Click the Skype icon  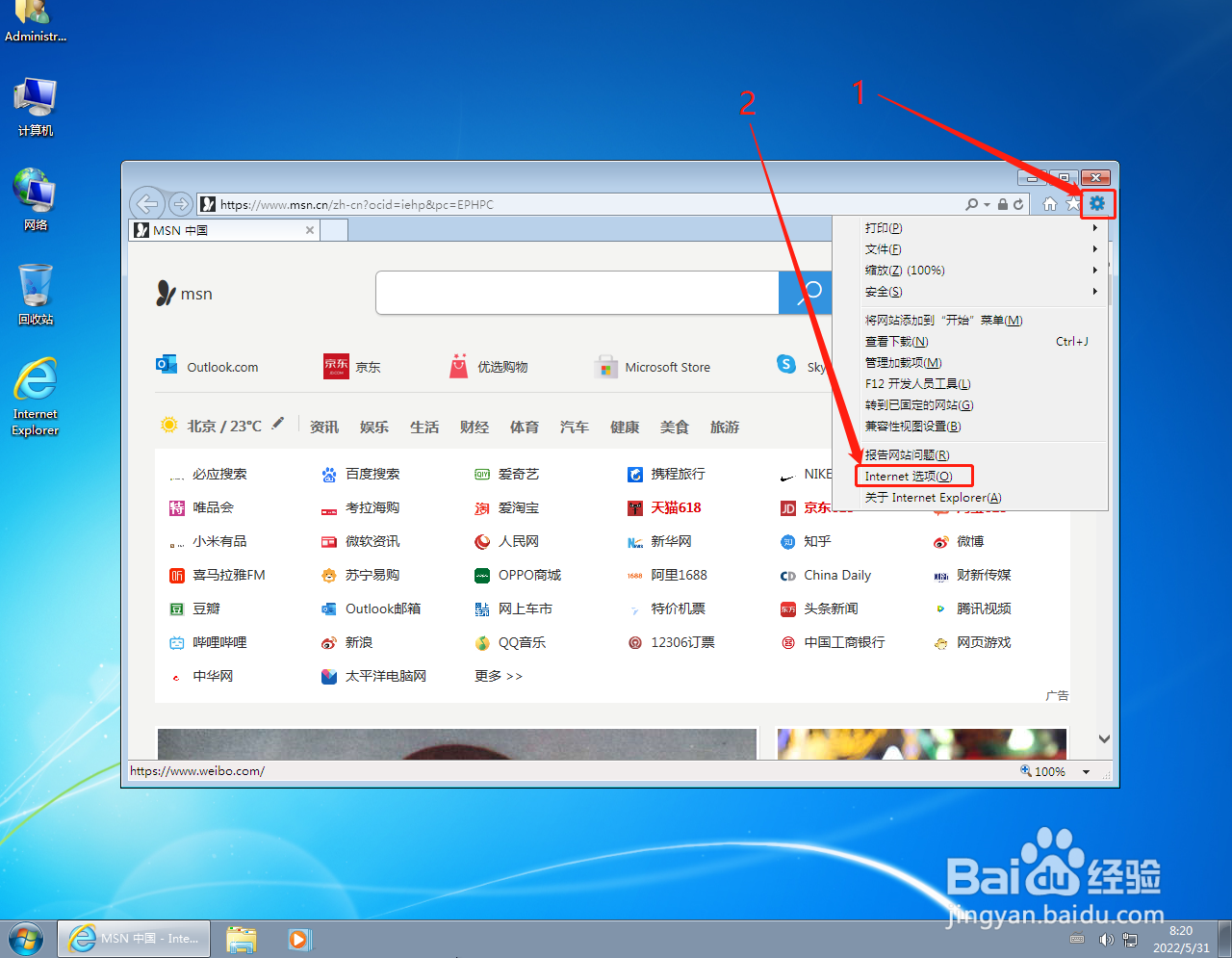[786, 364]
